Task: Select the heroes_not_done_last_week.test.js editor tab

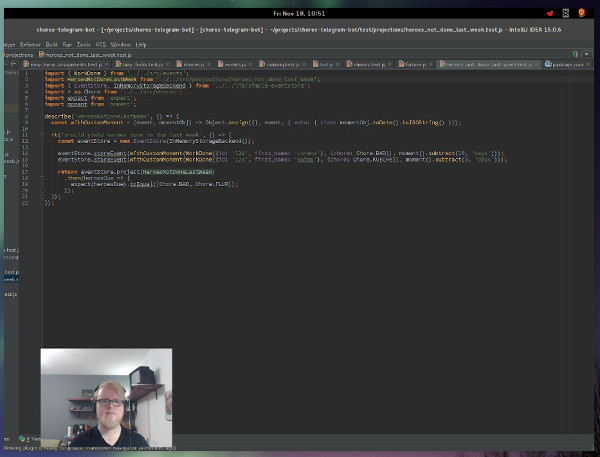Action: tap(489, 64)
